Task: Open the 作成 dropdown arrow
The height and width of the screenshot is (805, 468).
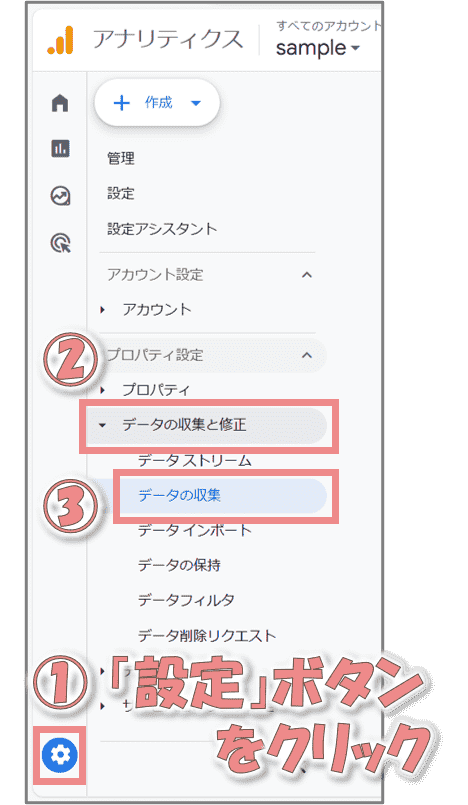Action: coord(196,103)
